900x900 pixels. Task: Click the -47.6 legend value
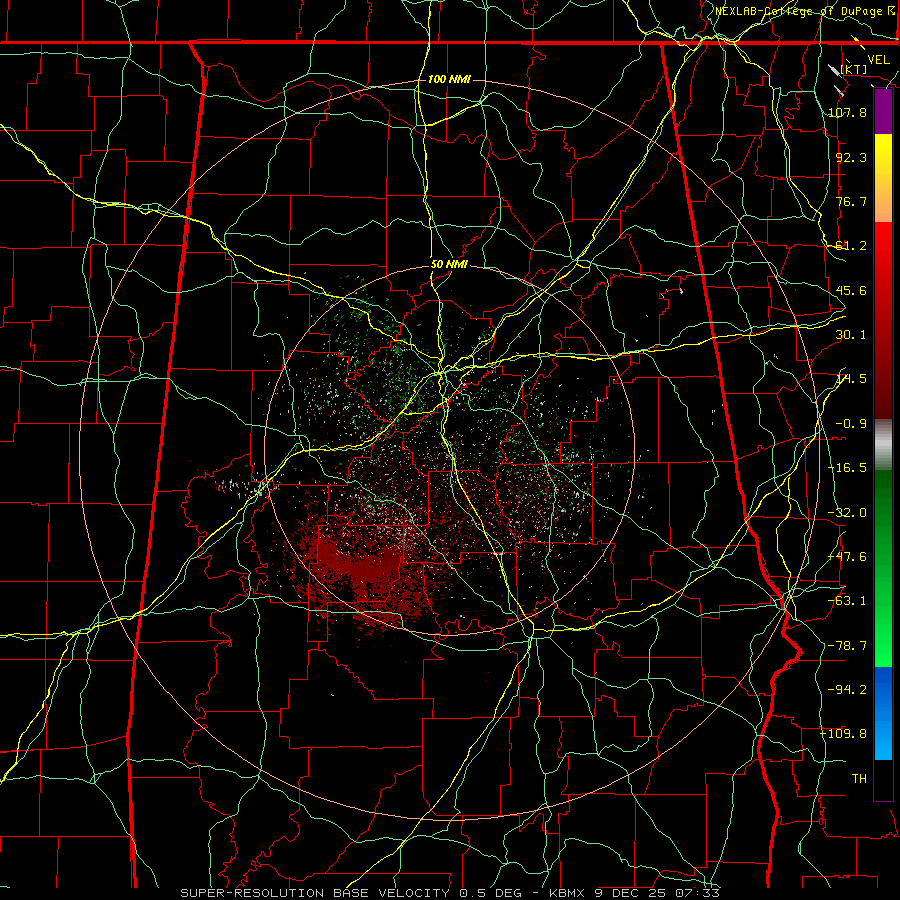tap(847, 557)
